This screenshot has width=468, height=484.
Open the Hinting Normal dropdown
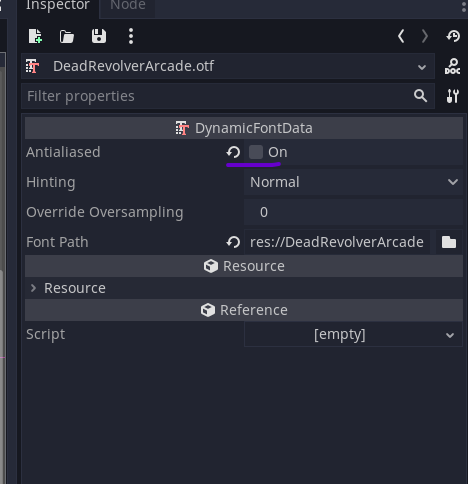click(x=353, y=182)
